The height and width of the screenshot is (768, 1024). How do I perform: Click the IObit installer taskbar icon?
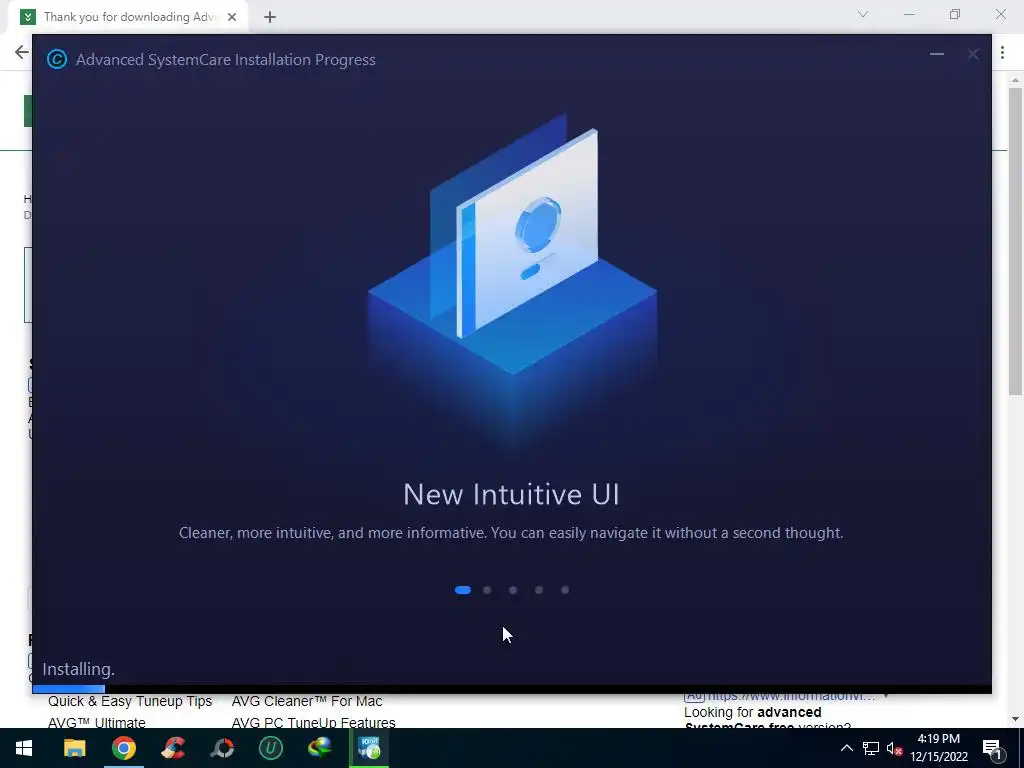point(369,748)
